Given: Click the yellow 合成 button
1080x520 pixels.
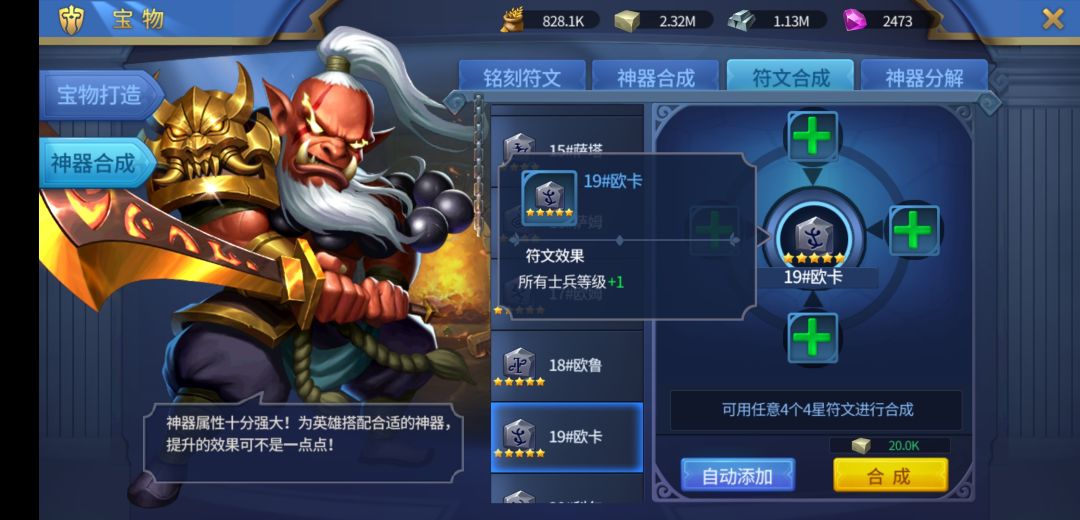Looking at the screenshot, I should [x=890, y=475].
